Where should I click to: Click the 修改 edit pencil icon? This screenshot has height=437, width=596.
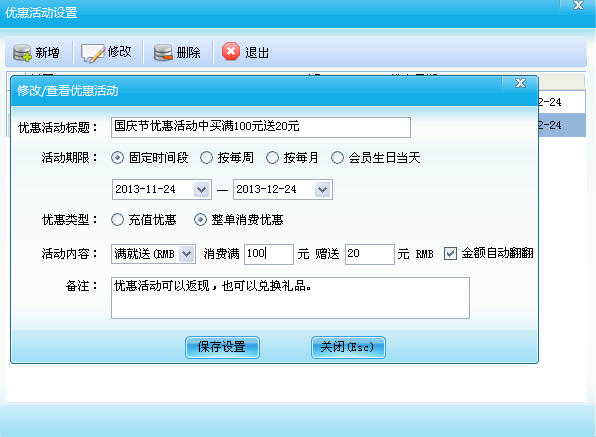[92, 53]
